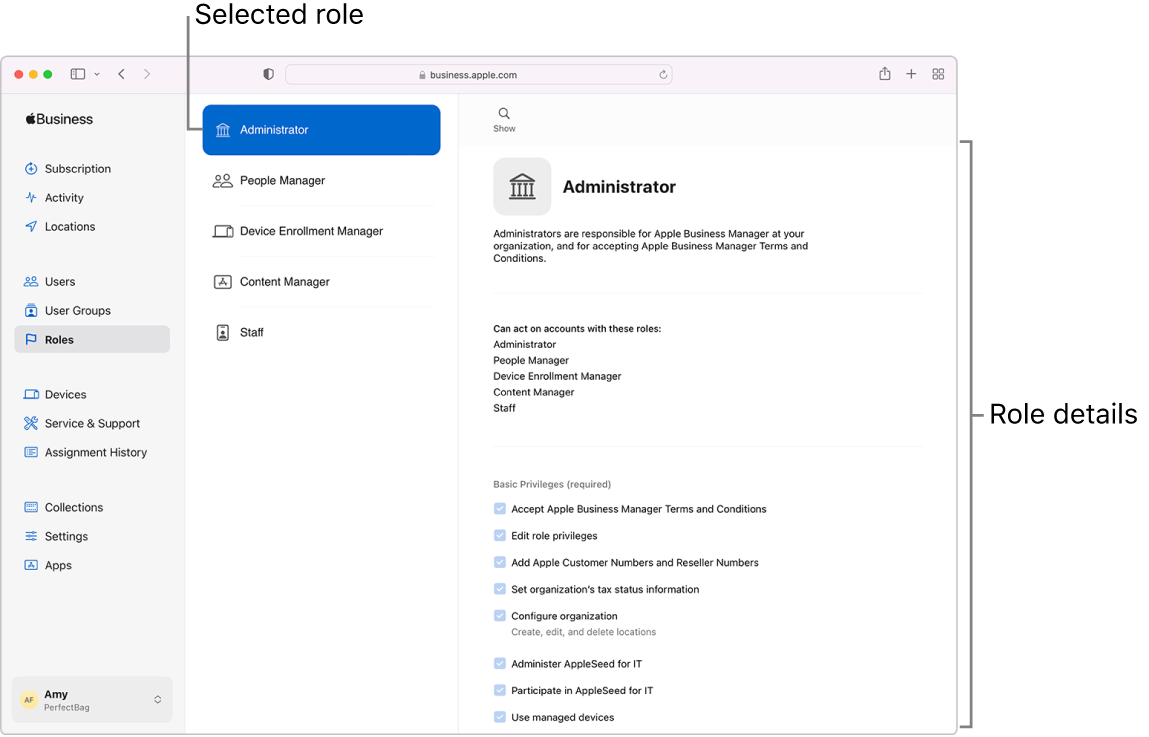Open Service & Support
Screen dimensions: 1149x737
tap(92, 423)
